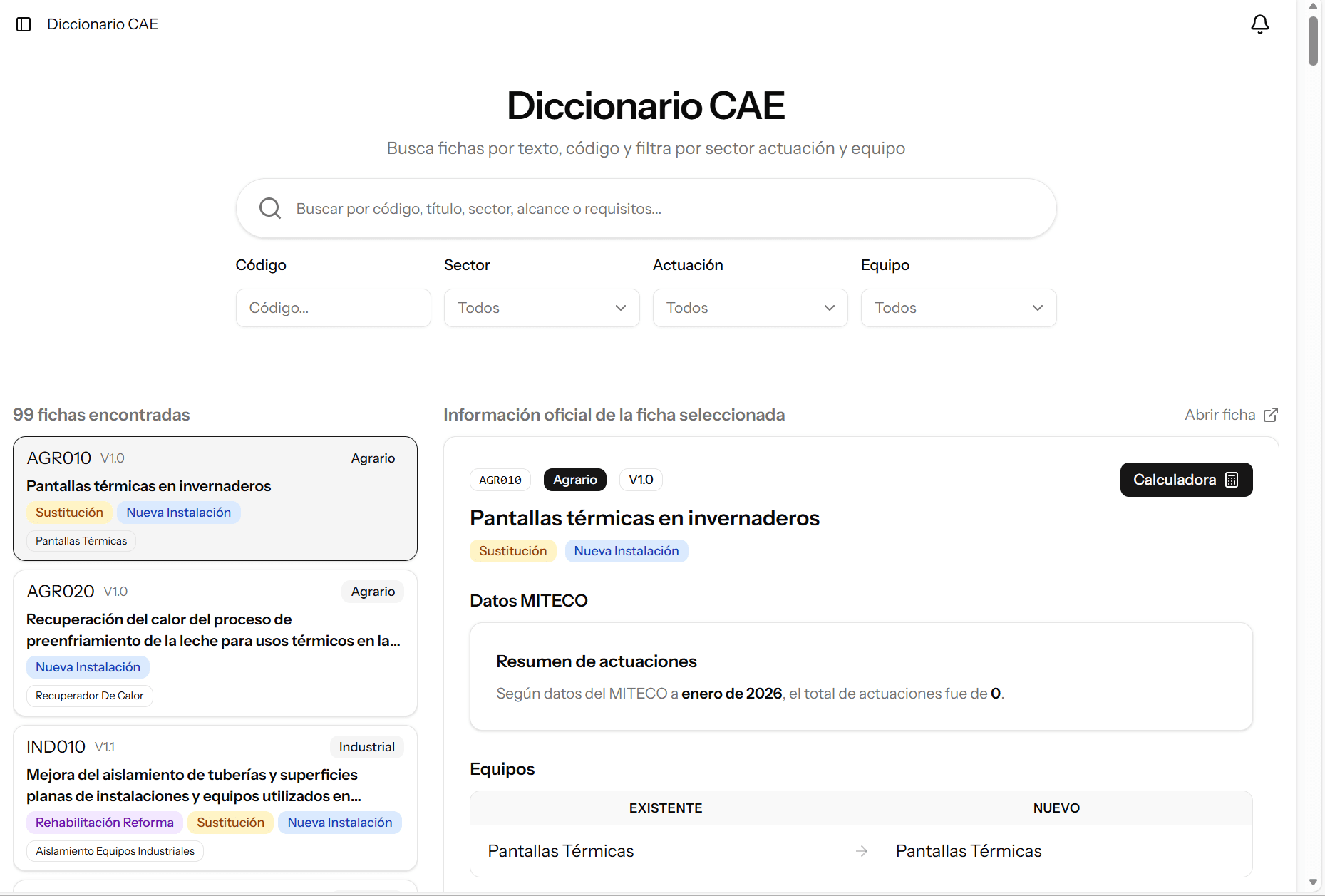Click the scrollbar up arrow
1325x896 pixels.
(1311, 6)
